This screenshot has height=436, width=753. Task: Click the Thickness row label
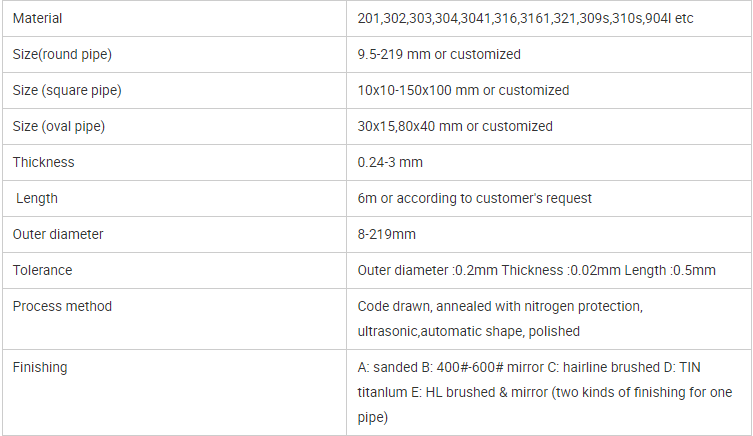(43, 162)
